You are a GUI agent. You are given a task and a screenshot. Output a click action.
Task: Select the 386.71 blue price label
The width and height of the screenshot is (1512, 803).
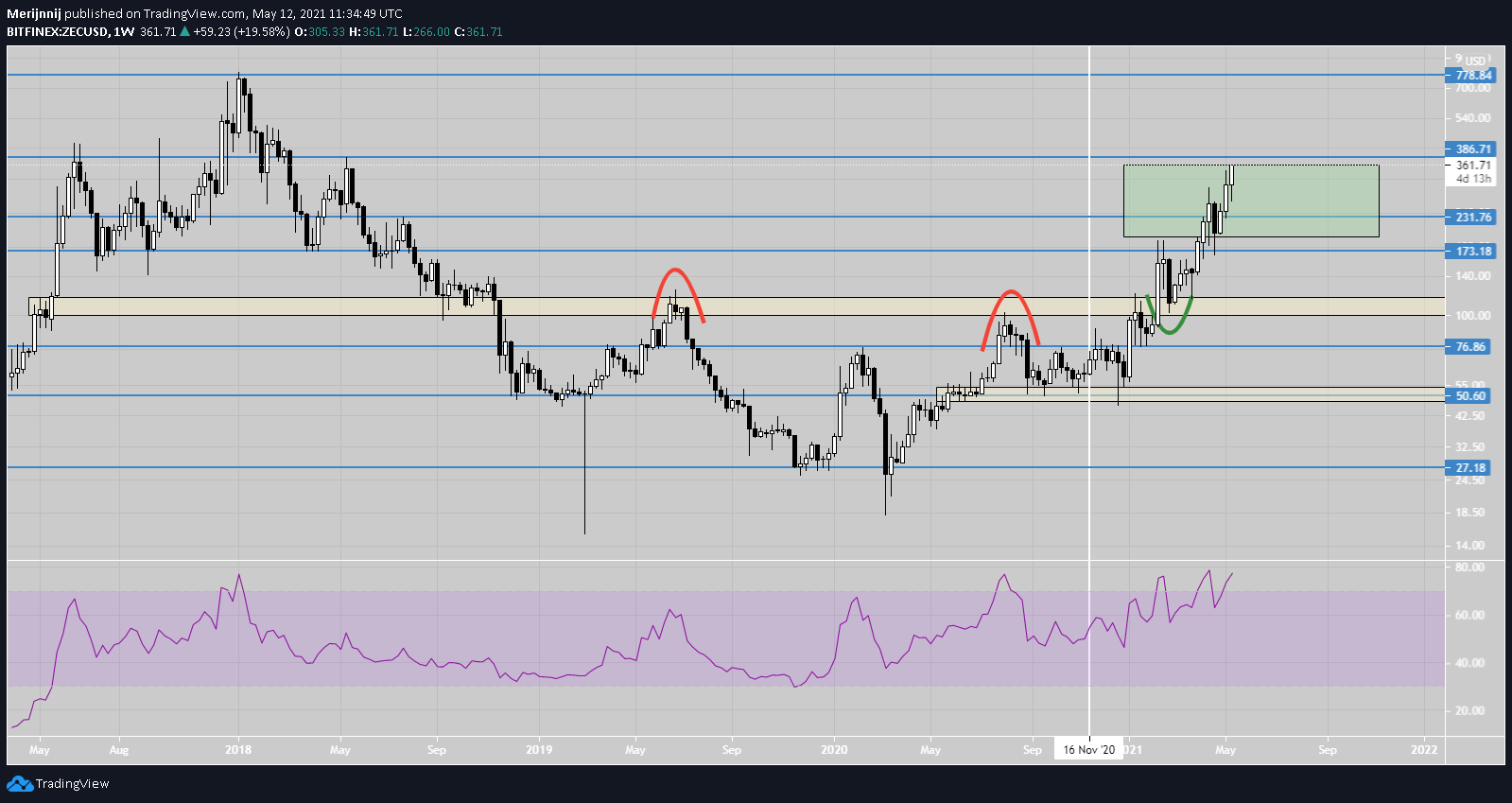tap(1470, 148)
